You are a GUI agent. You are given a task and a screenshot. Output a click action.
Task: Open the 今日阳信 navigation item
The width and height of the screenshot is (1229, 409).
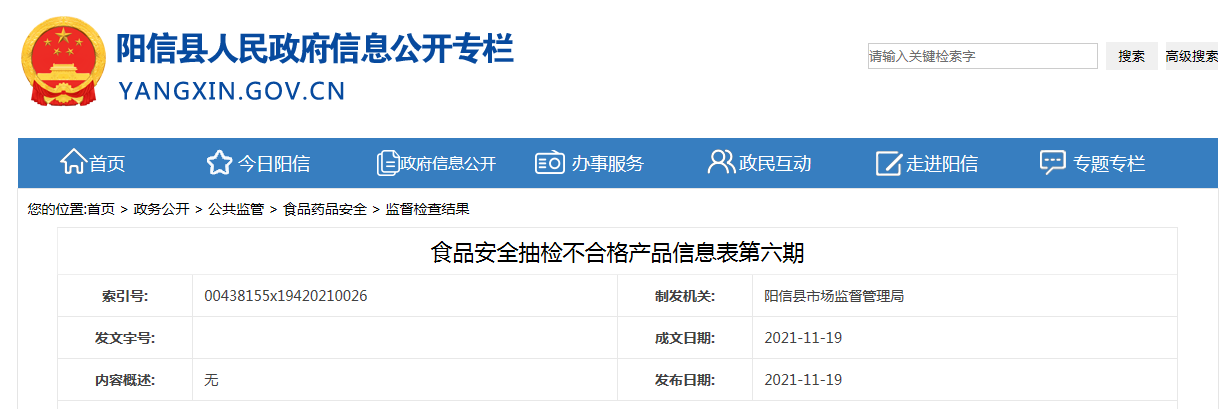(273, 164)
